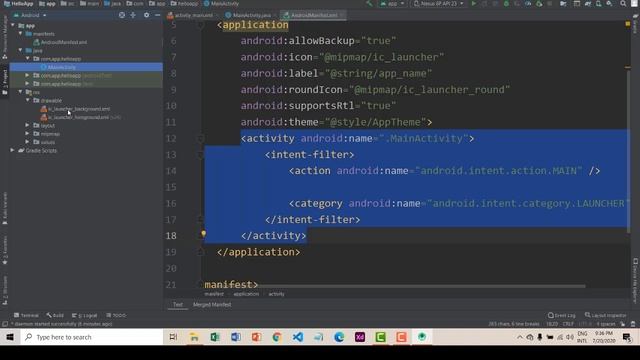Open the TODO tool window
This screenshot has width=640, height=360.
point(116,315)
